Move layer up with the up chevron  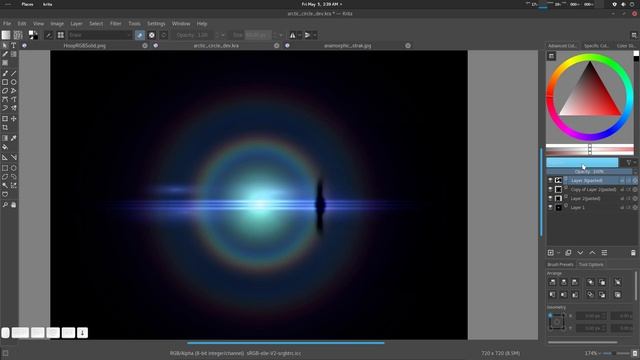(592, 253)
